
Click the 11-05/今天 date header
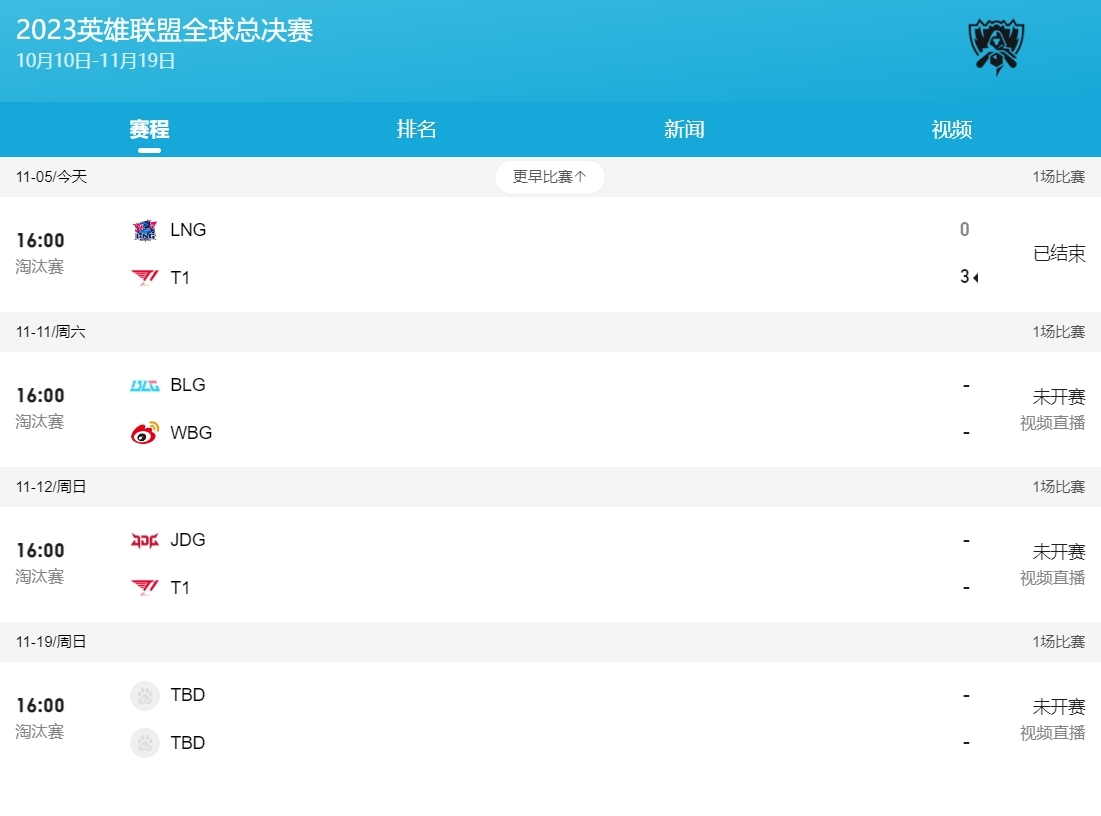(x=51, y=177)
